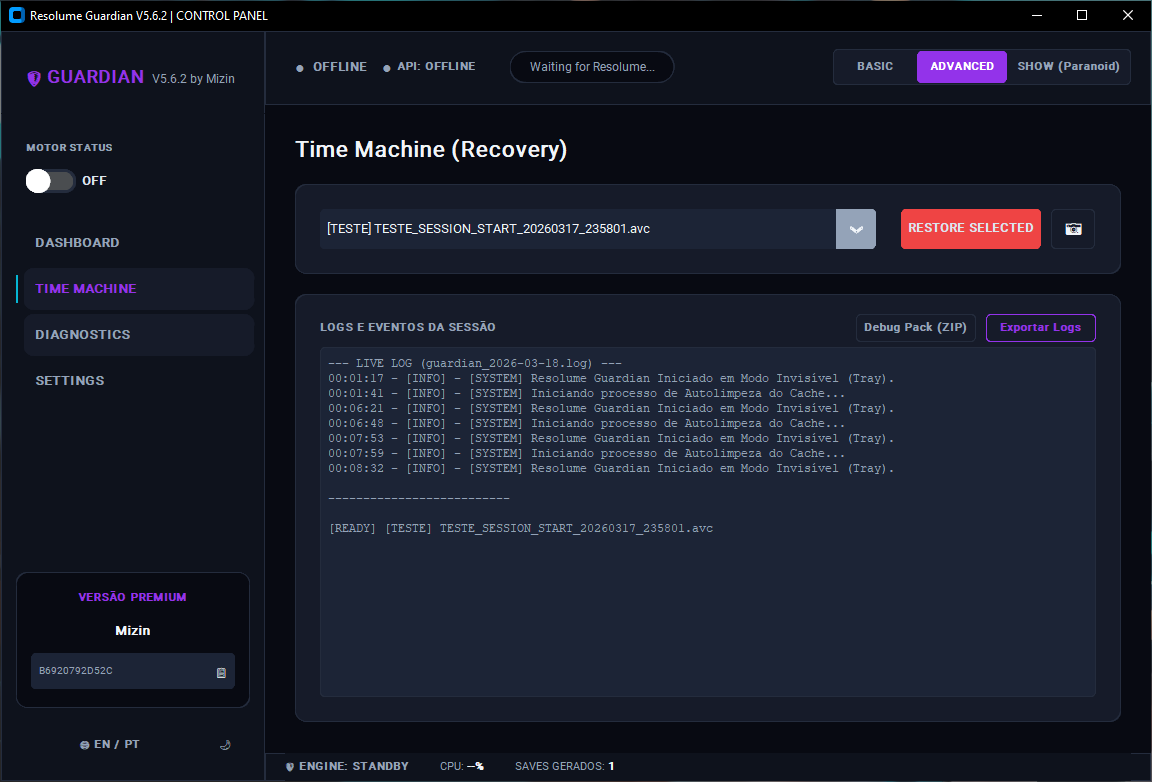Image resolution: width=1152 pixels, height=782 pixels.
Task: Click the Waiting for Resolume status pill
Action: pos(592,67)
